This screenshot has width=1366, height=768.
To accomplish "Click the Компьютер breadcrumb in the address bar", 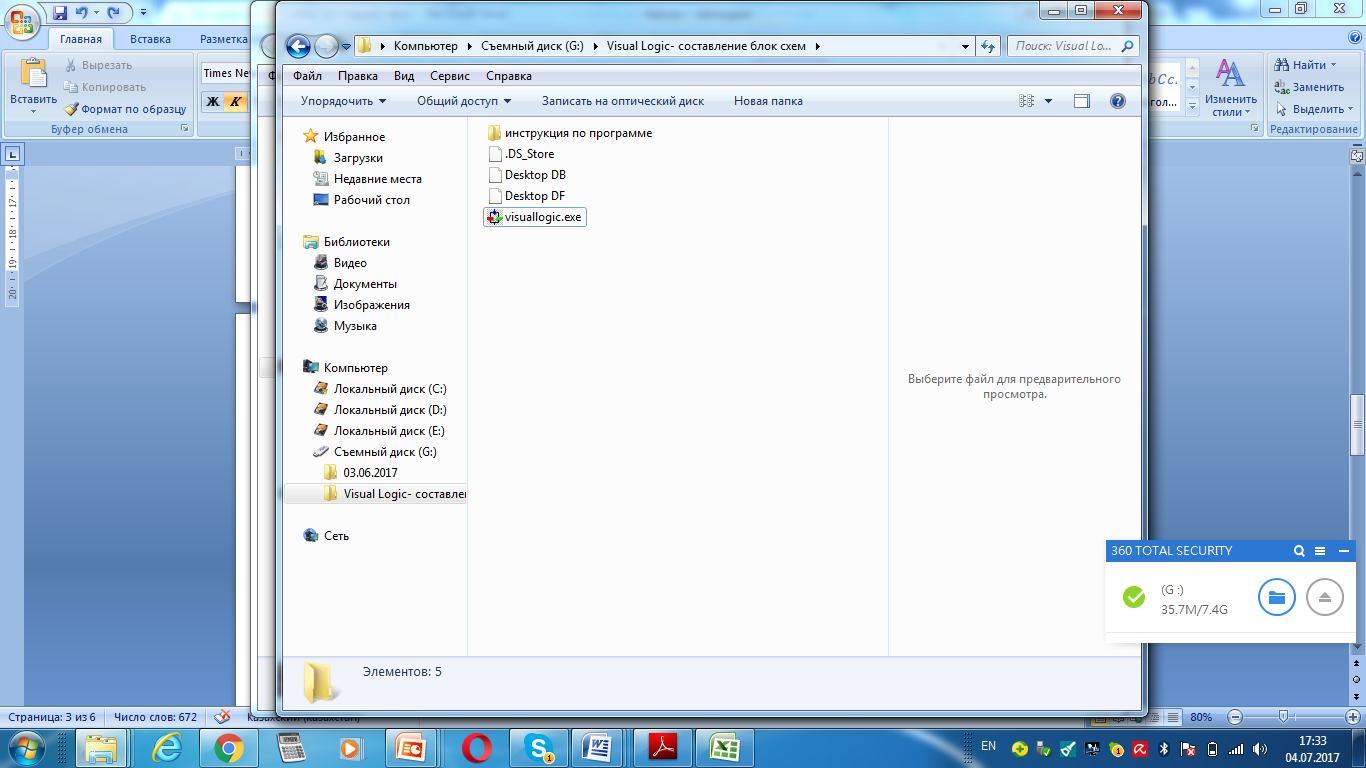I will pyautogui.click(x=425, y=46).
